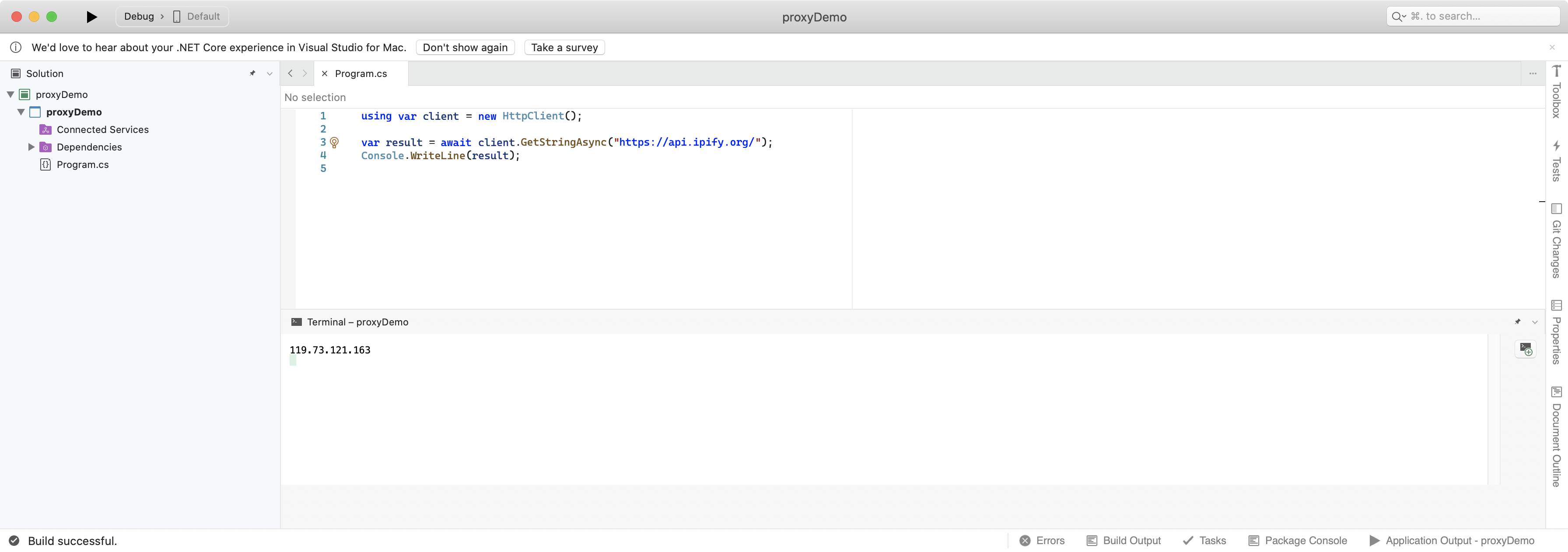The width and height of the screenshot is (1568, 552).
Task: Run the project with the play button
Action: (x=91, y=17)
